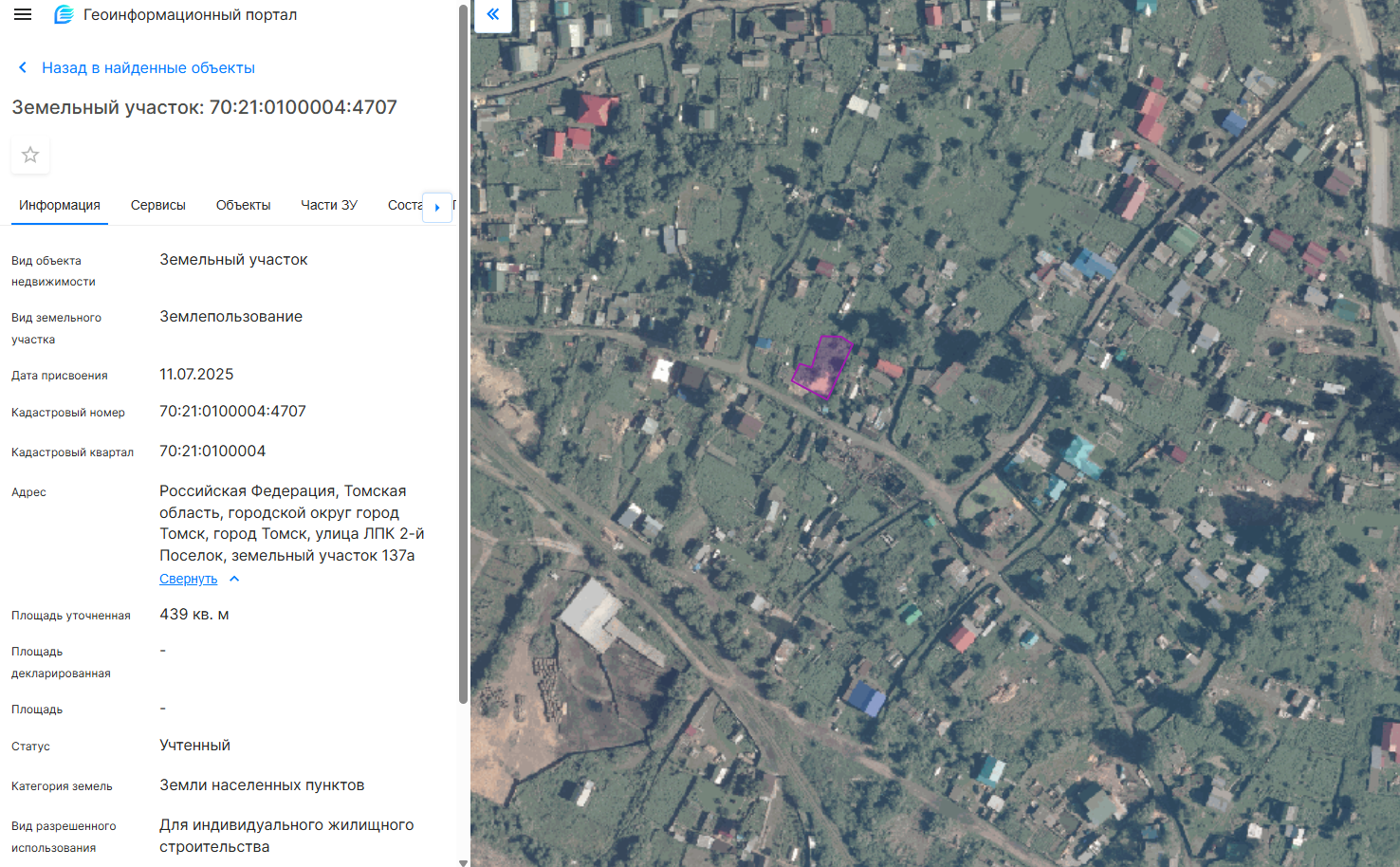
Task: Click the Геоинформационный портал title text
Action: (190, 15)
